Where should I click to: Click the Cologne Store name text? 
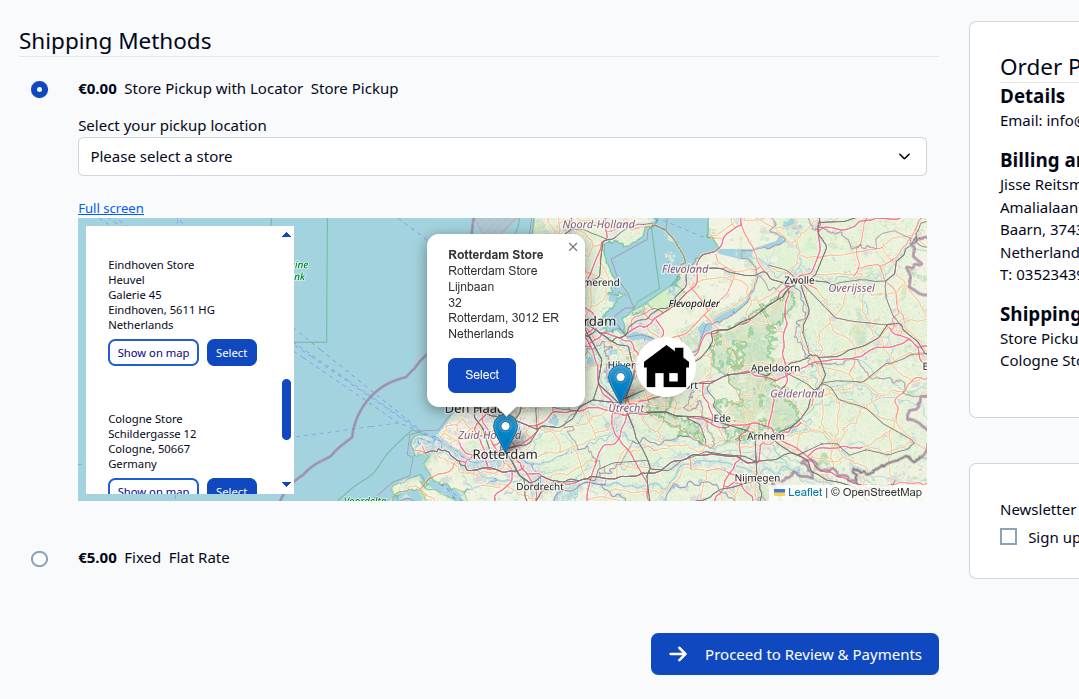click(145, 419)
